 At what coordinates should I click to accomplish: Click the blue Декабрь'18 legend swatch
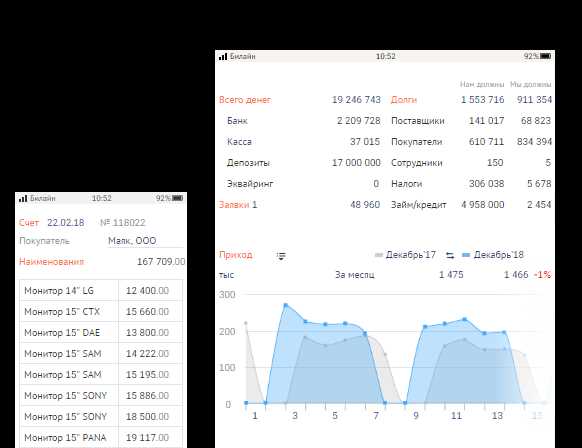tap(466, 255)
